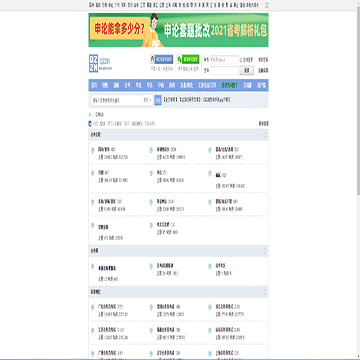Sign in with the green WeChat button
Viewport: 360px width, 360px height.
pos(188,59)
